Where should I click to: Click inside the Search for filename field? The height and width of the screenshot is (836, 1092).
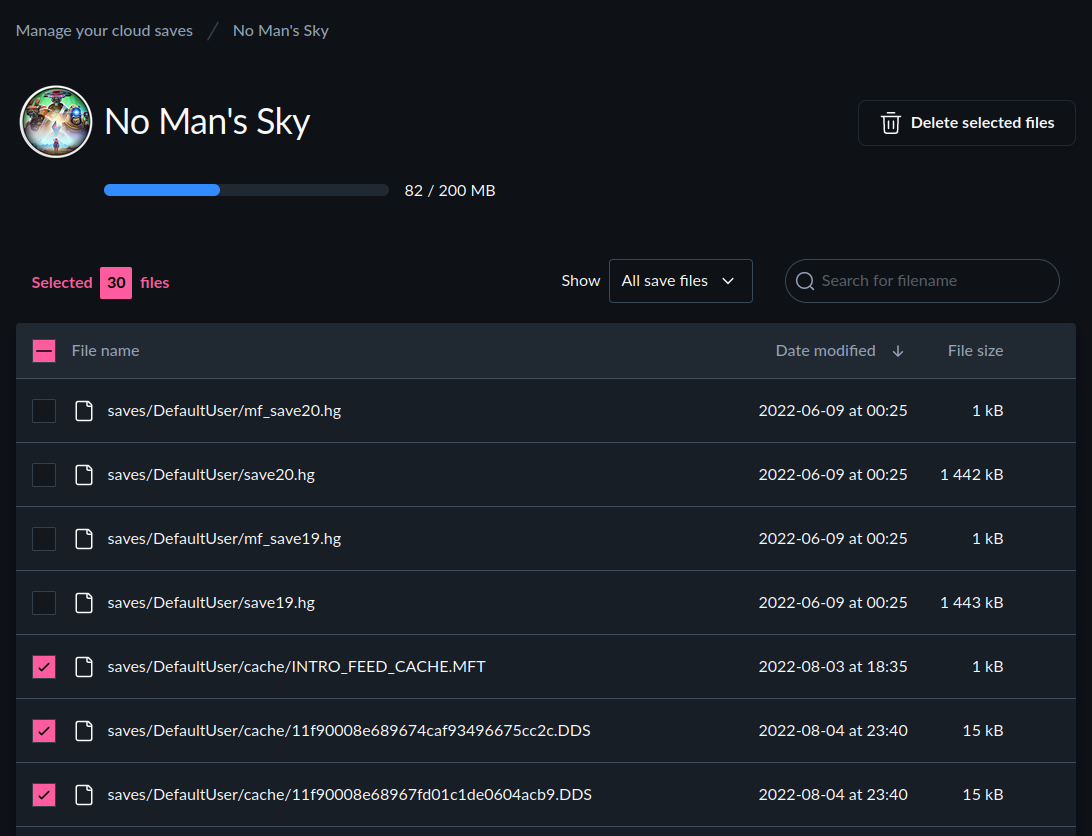click(x=920, y=281)
